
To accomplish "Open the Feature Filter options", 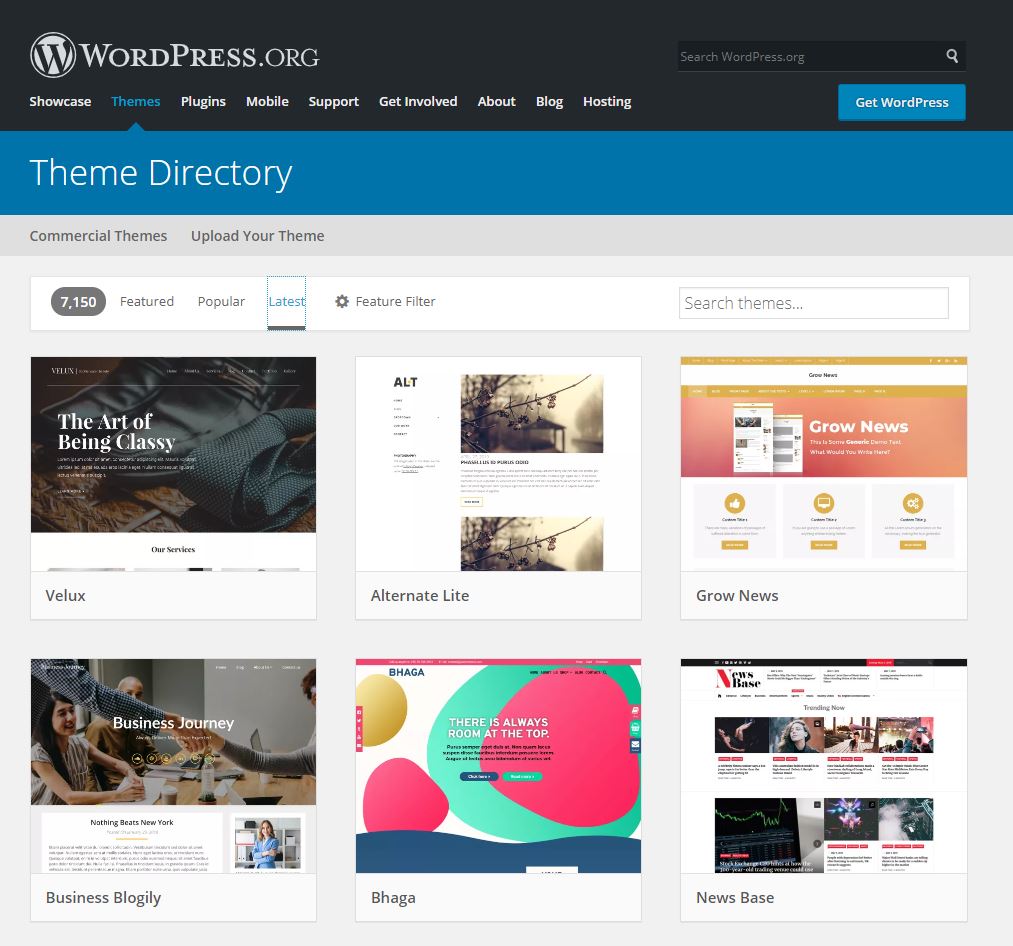I will (x=385, y=302).
